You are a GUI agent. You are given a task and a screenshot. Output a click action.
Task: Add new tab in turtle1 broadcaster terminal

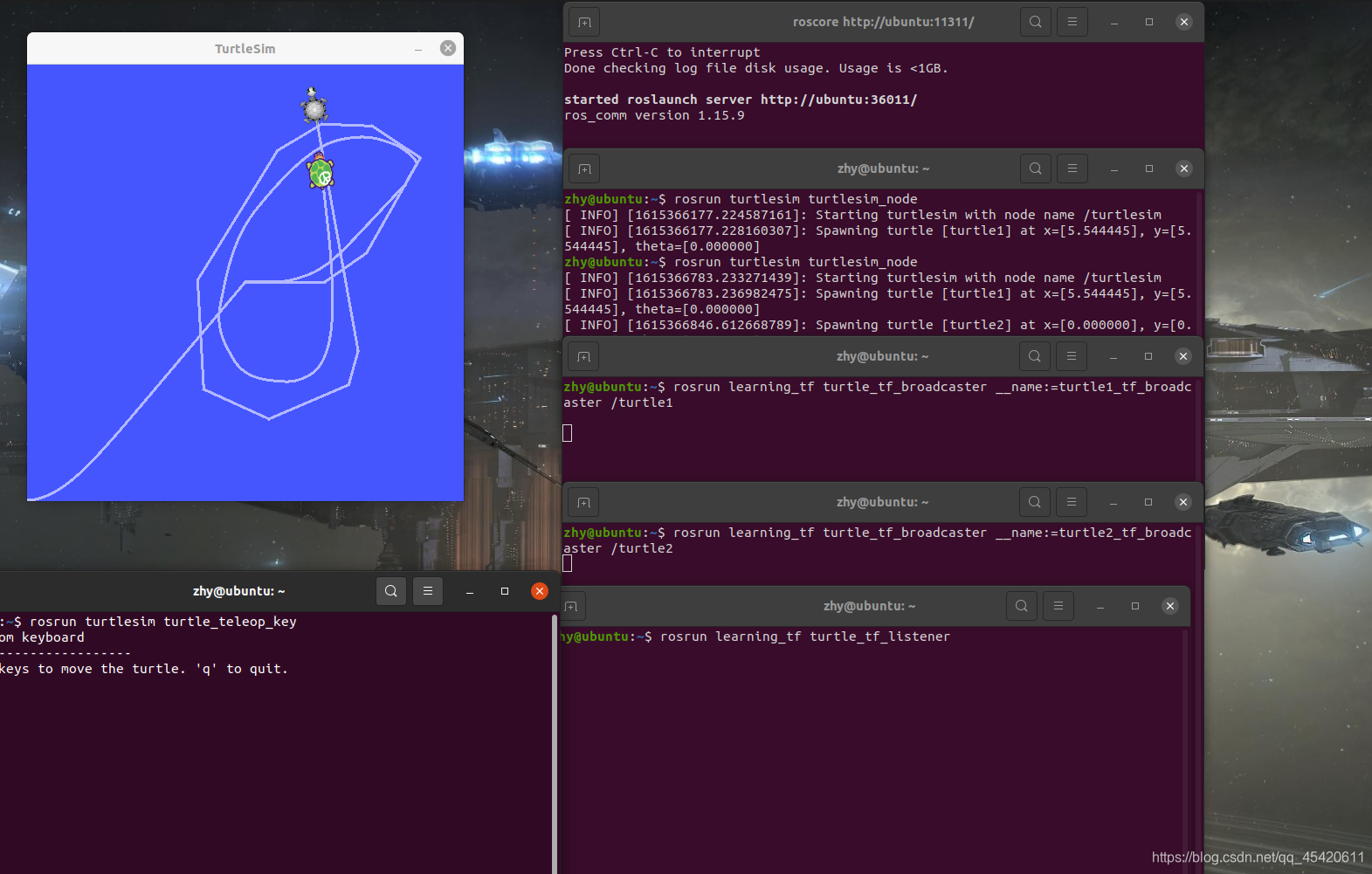pyautogui.click(x=583, y=356)
